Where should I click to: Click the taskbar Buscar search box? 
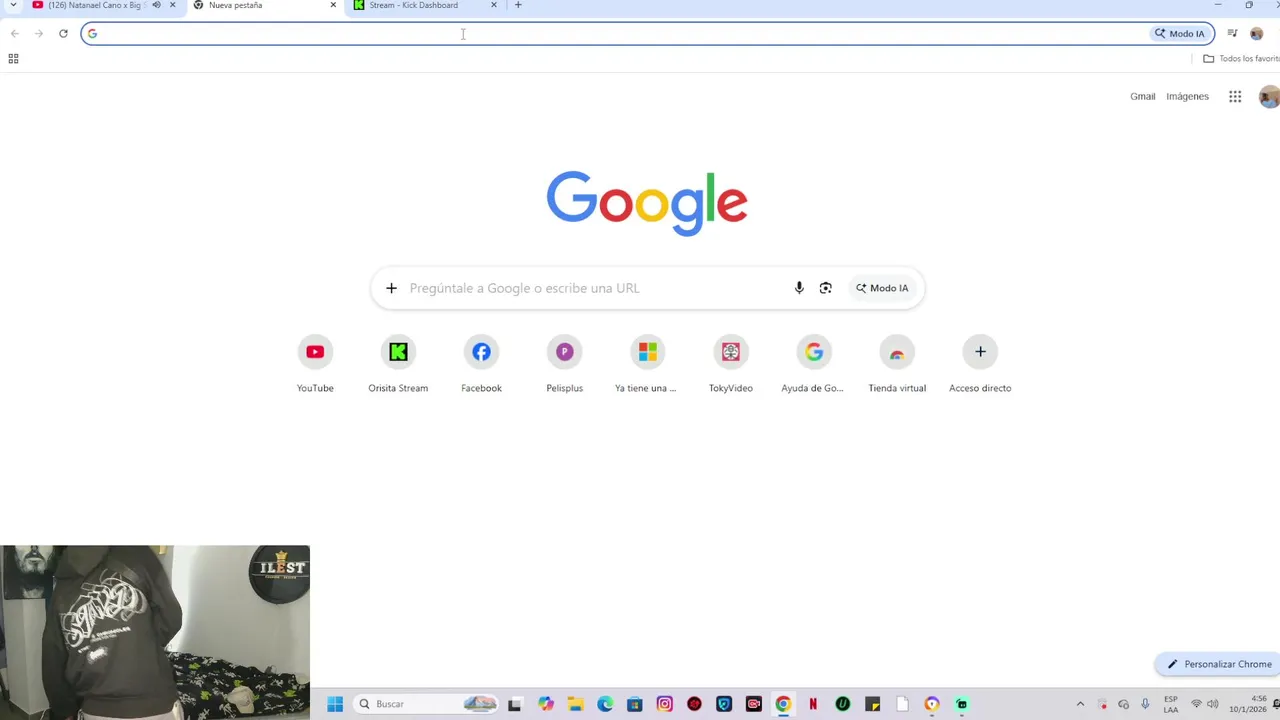tap(427, 704)
